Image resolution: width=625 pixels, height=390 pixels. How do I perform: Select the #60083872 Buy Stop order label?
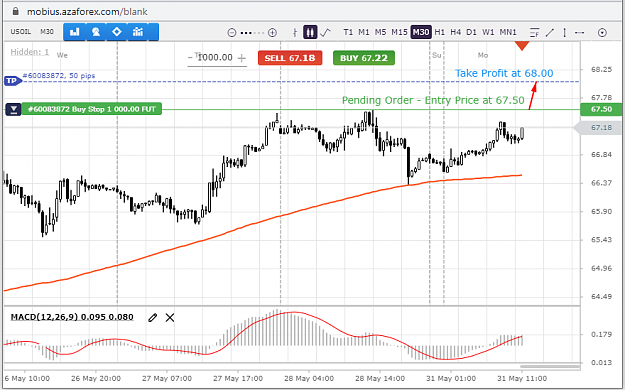point(92,109)
